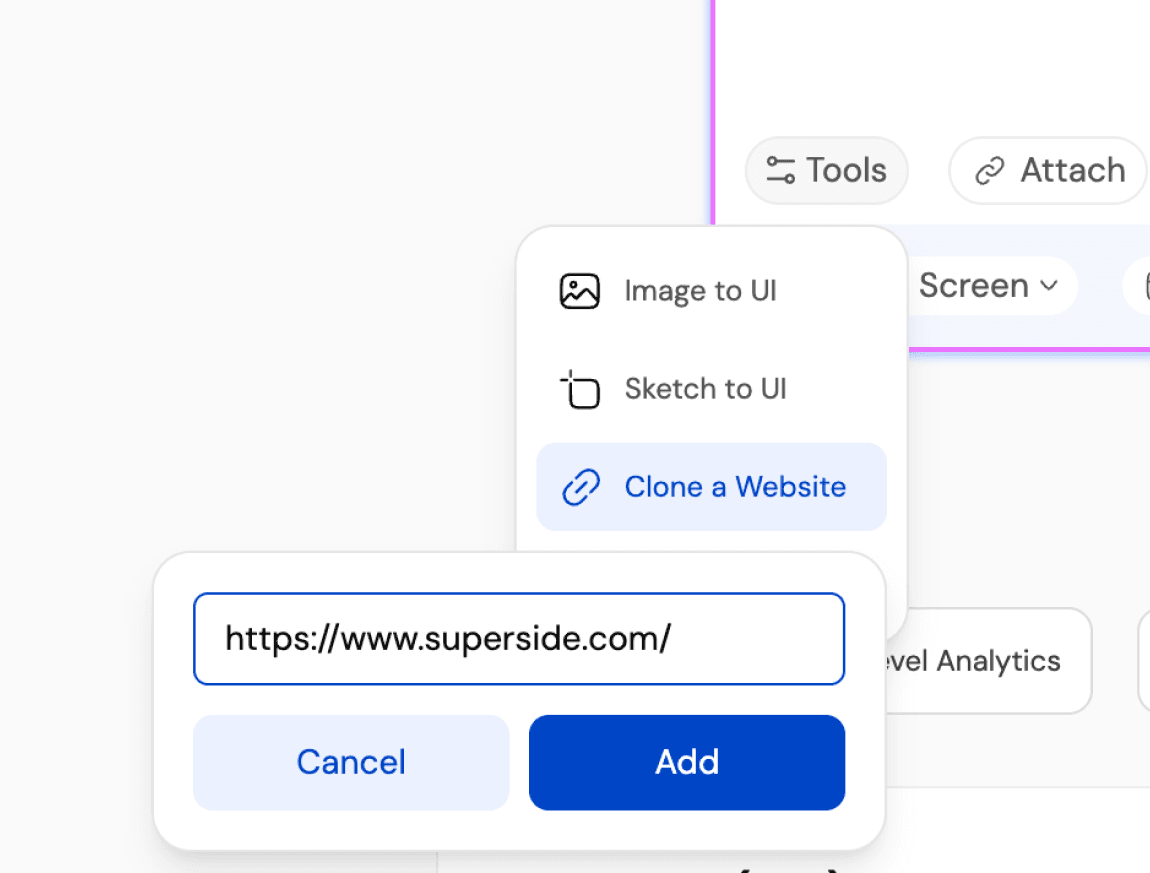The height and width of the screenshot is (873, 1150).
Task: Click the link icon in Attach button
Action: 989,171
